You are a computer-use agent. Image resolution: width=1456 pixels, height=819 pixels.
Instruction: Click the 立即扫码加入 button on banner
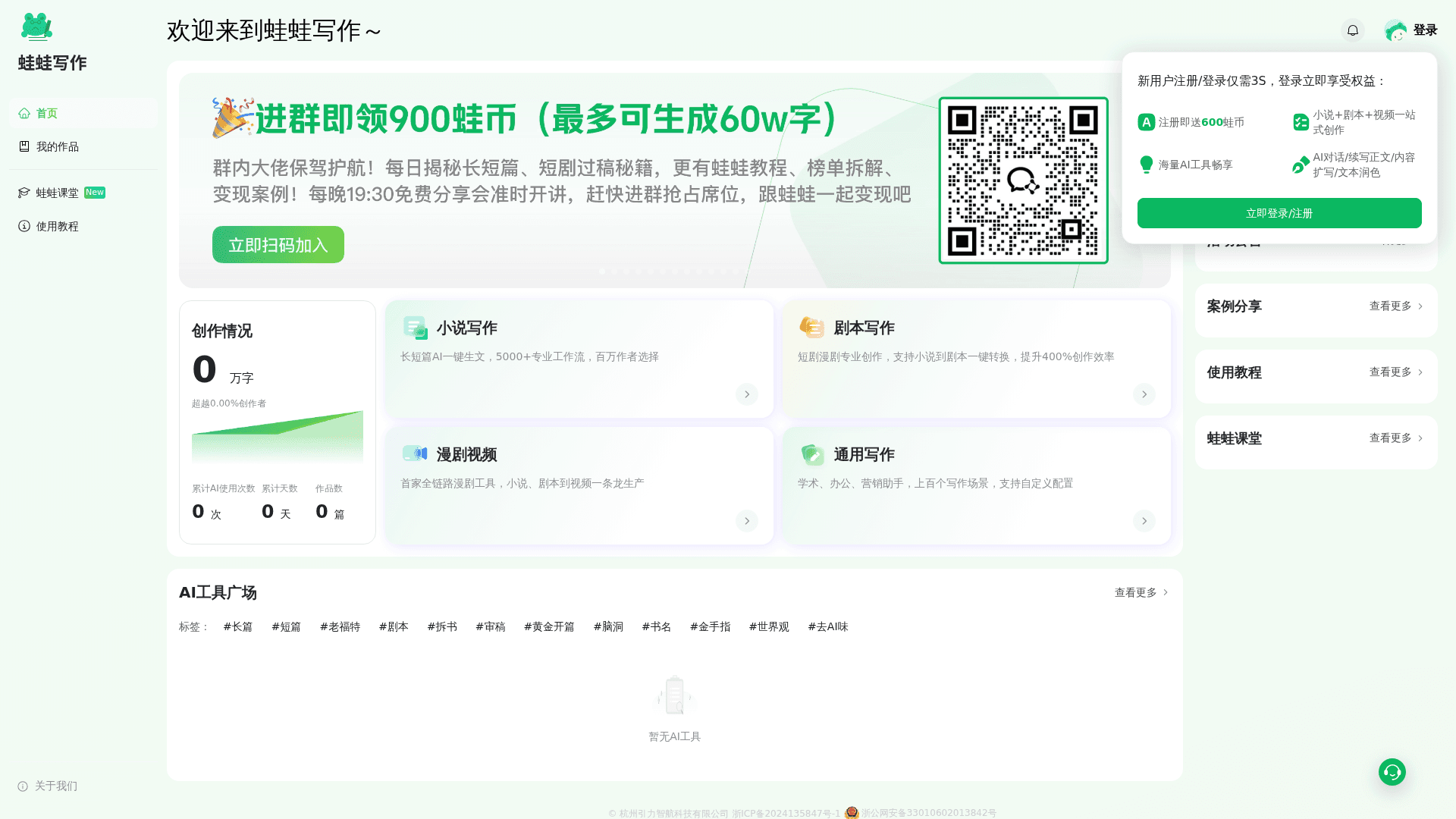coord(278,244)
